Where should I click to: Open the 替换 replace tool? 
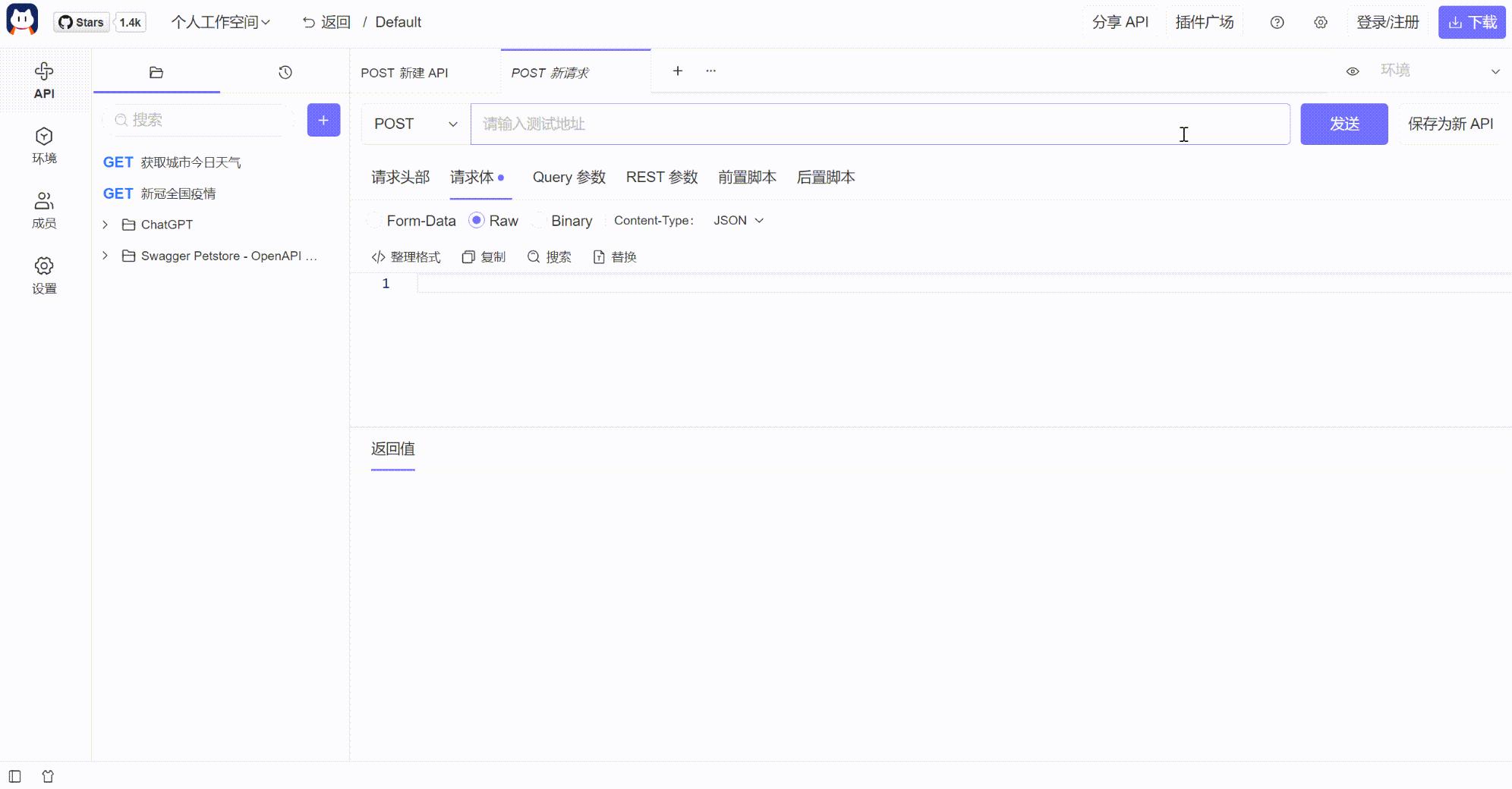615,256
